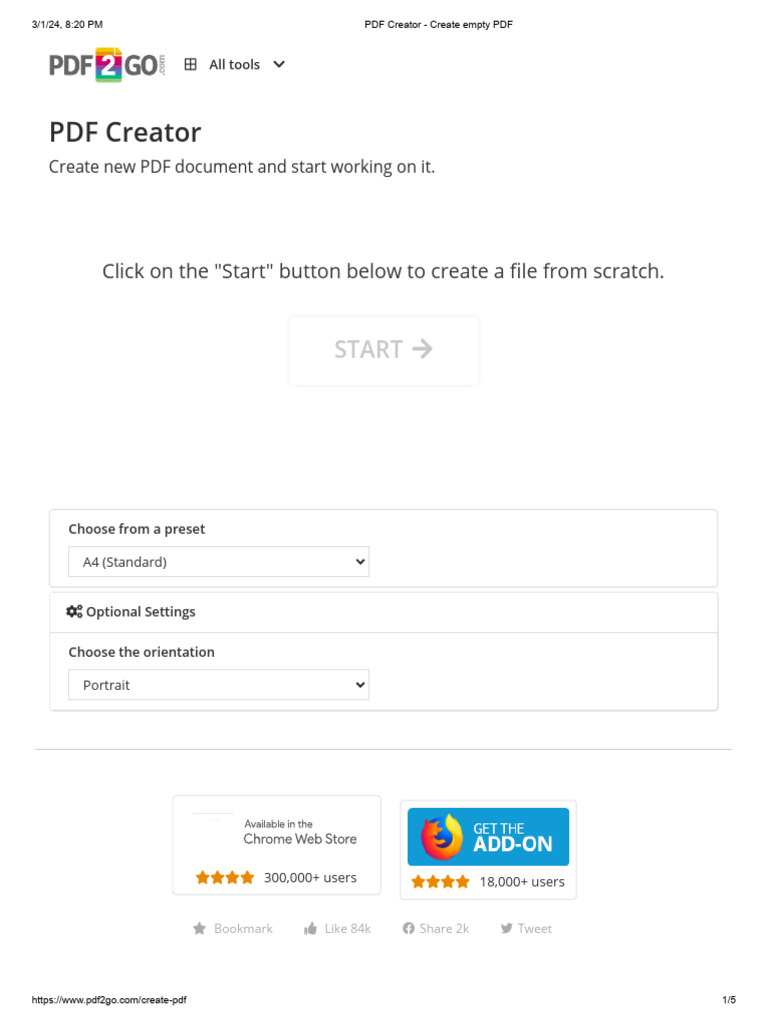Click the Firefox logo icon

(441, 837)
